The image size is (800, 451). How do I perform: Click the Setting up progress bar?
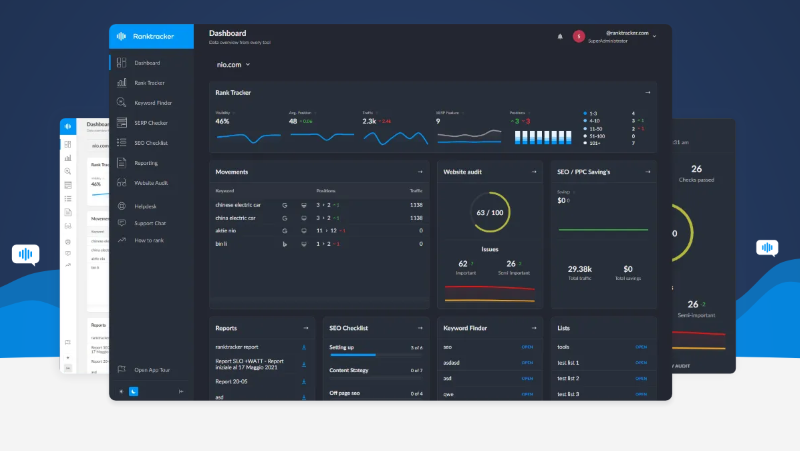tap(376, 355)
